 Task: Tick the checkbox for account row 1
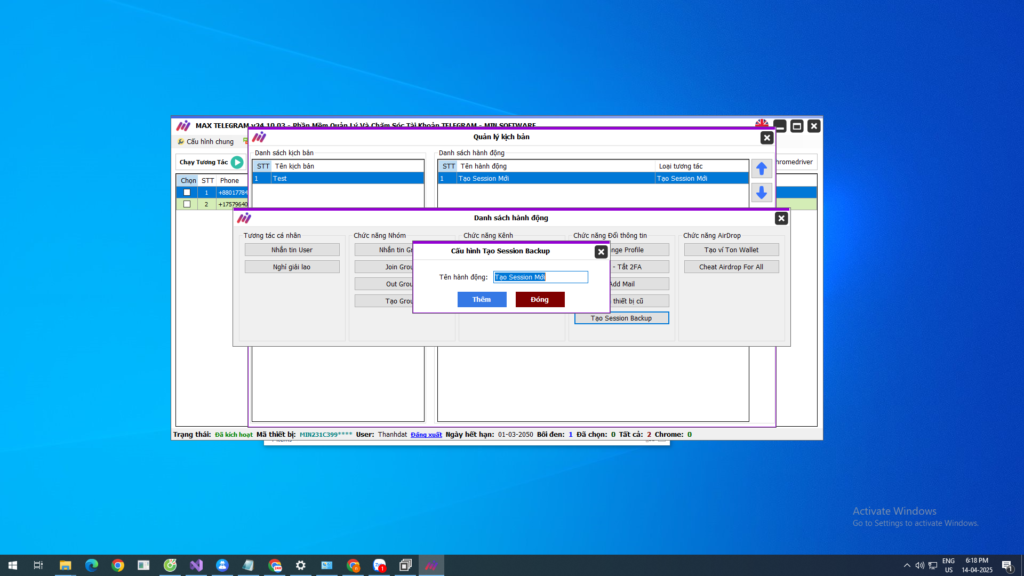click(x=187, y=192)
